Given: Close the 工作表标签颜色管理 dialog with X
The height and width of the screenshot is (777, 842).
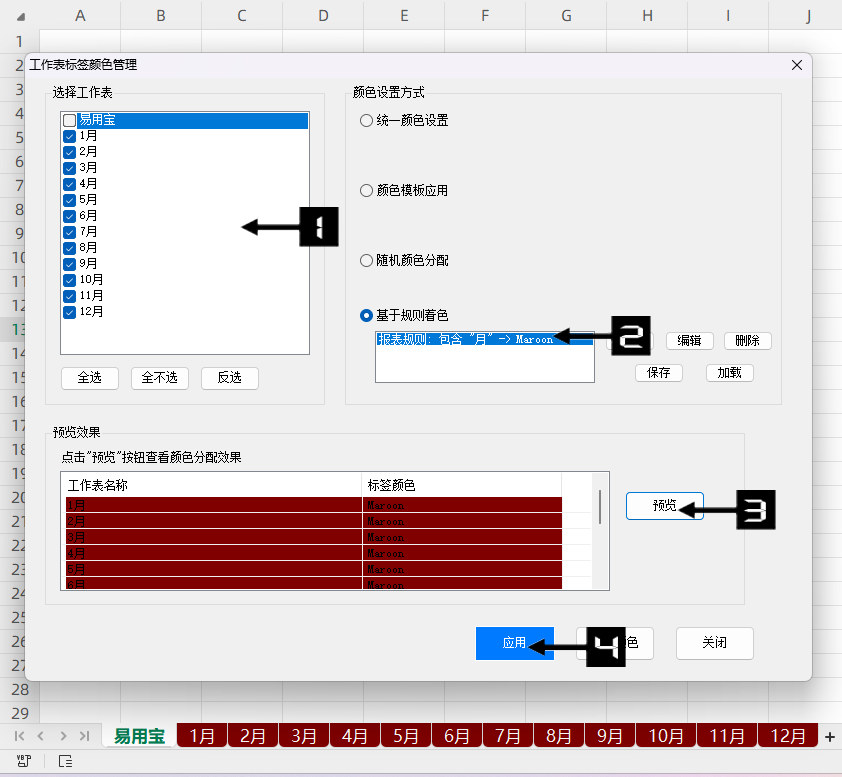Looking at the screenshot, I should click(x=797, y=65).
